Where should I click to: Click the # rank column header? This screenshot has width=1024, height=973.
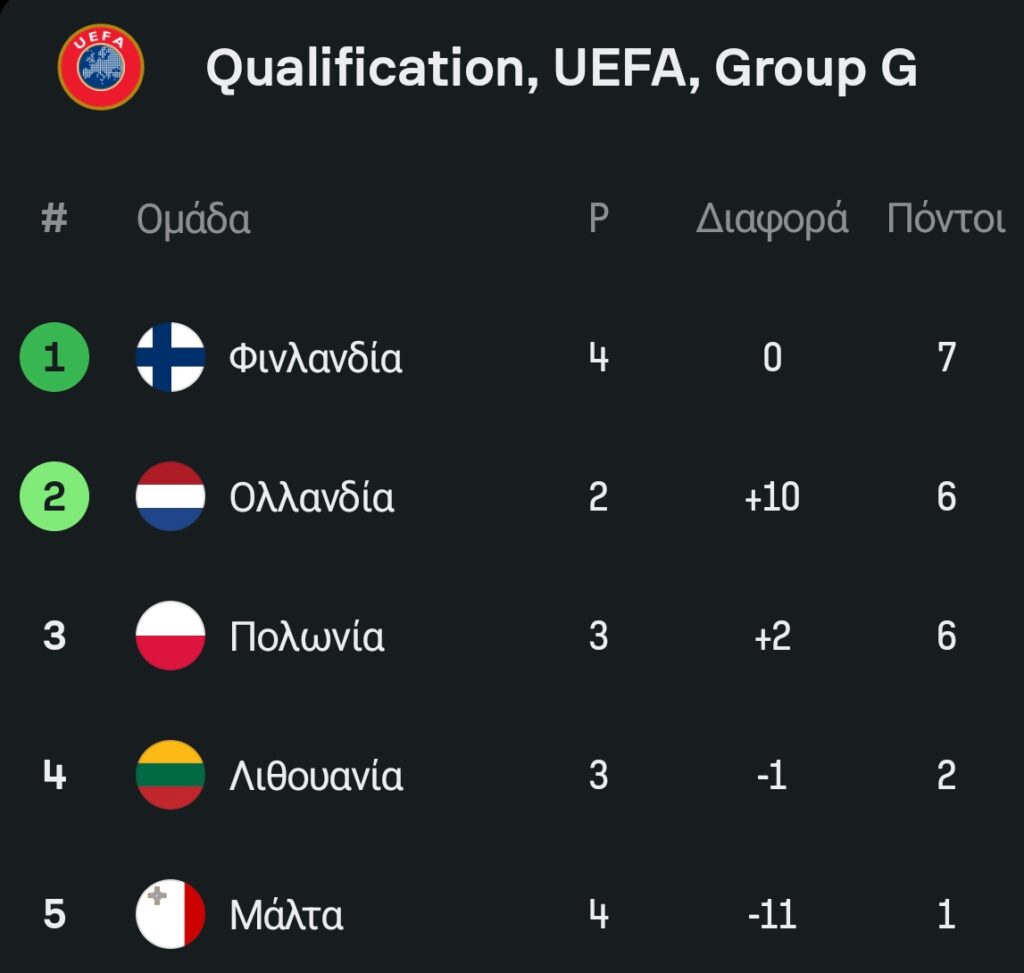pos(54,219)
